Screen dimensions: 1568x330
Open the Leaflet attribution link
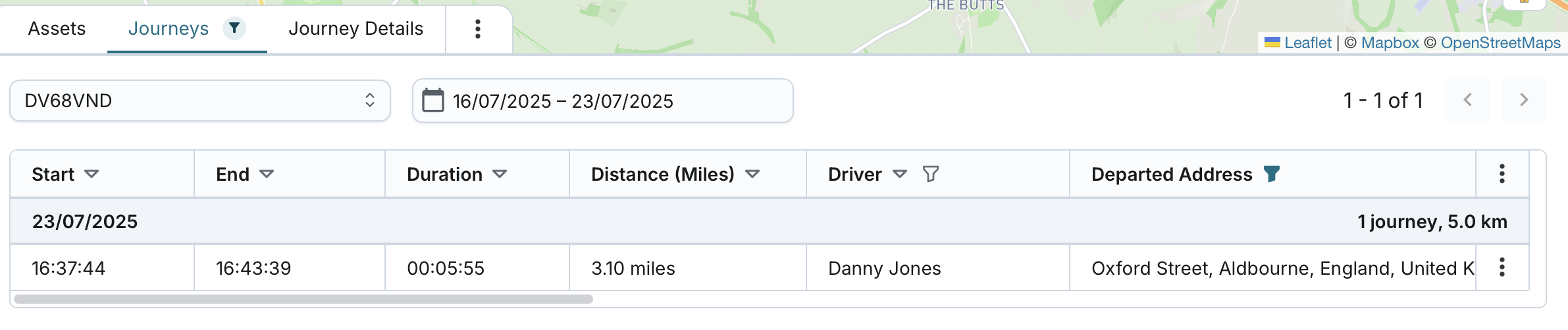(1307, 43)
